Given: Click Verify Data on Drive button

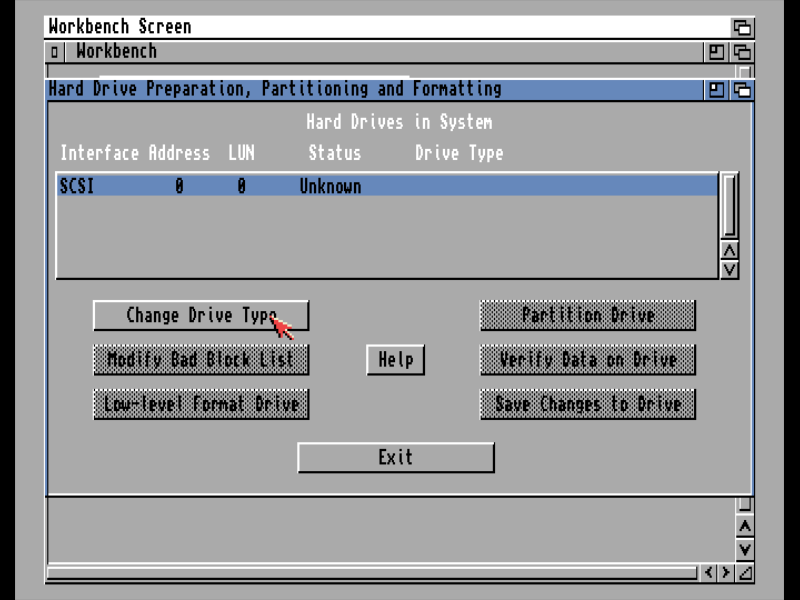Looking at the screenshot, I should point(587,360).
